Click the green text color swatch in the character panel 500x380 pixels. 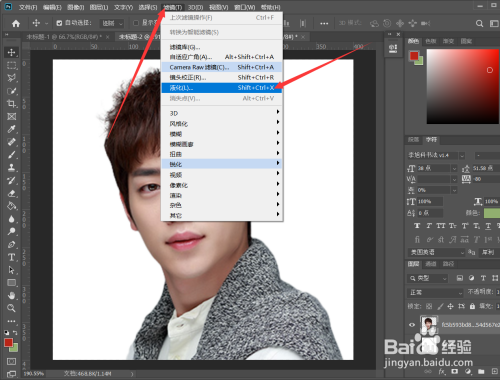(x=492, y=213)
